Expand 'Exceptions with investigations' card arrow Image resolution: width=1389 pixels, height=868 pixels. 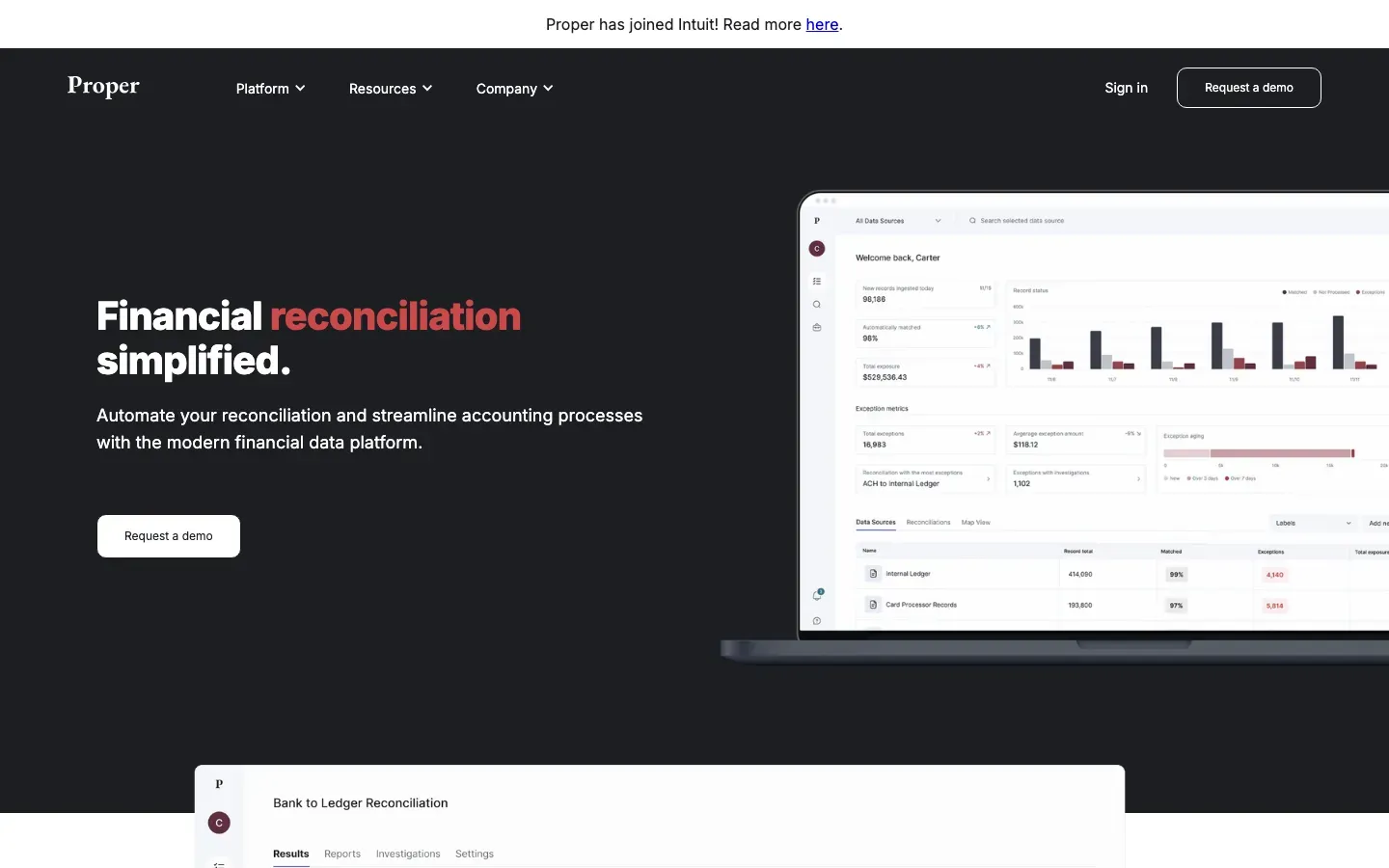[x=1138, y=479]
